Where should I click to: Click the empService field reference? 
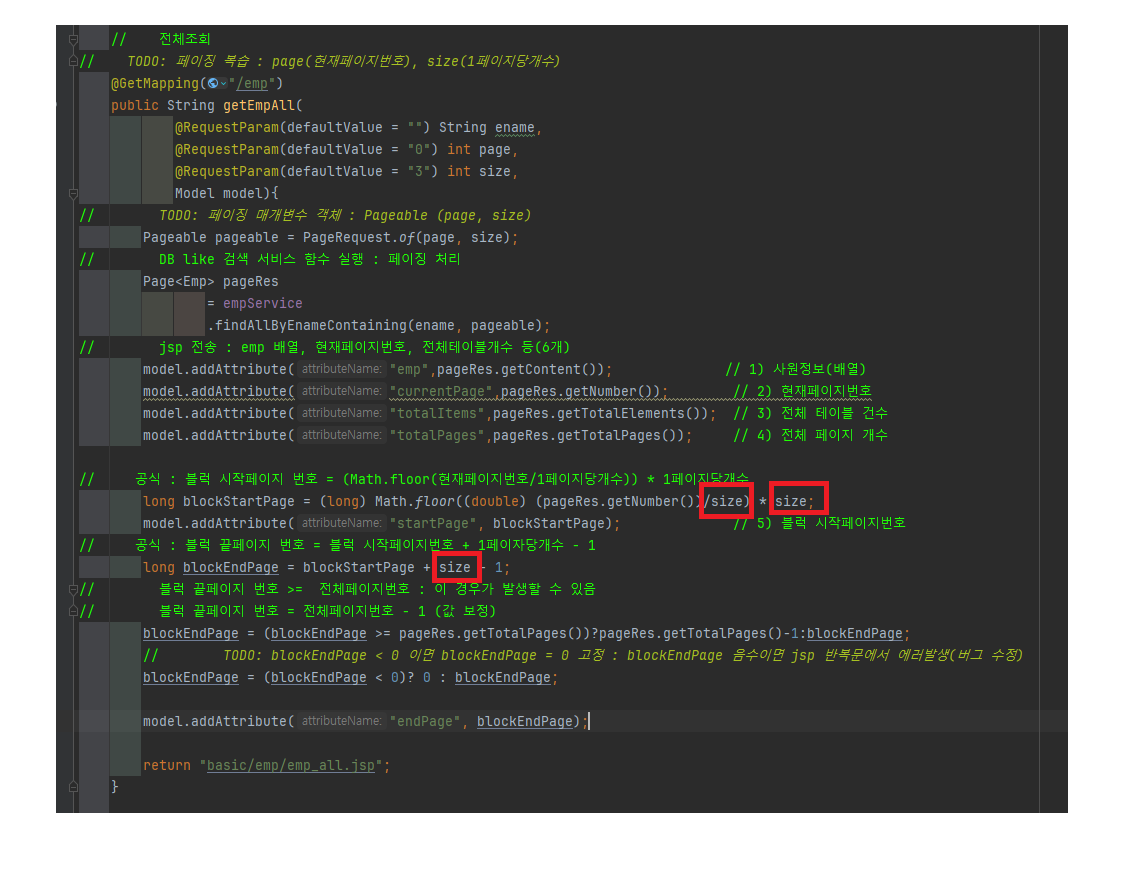(x=262, y=304)
